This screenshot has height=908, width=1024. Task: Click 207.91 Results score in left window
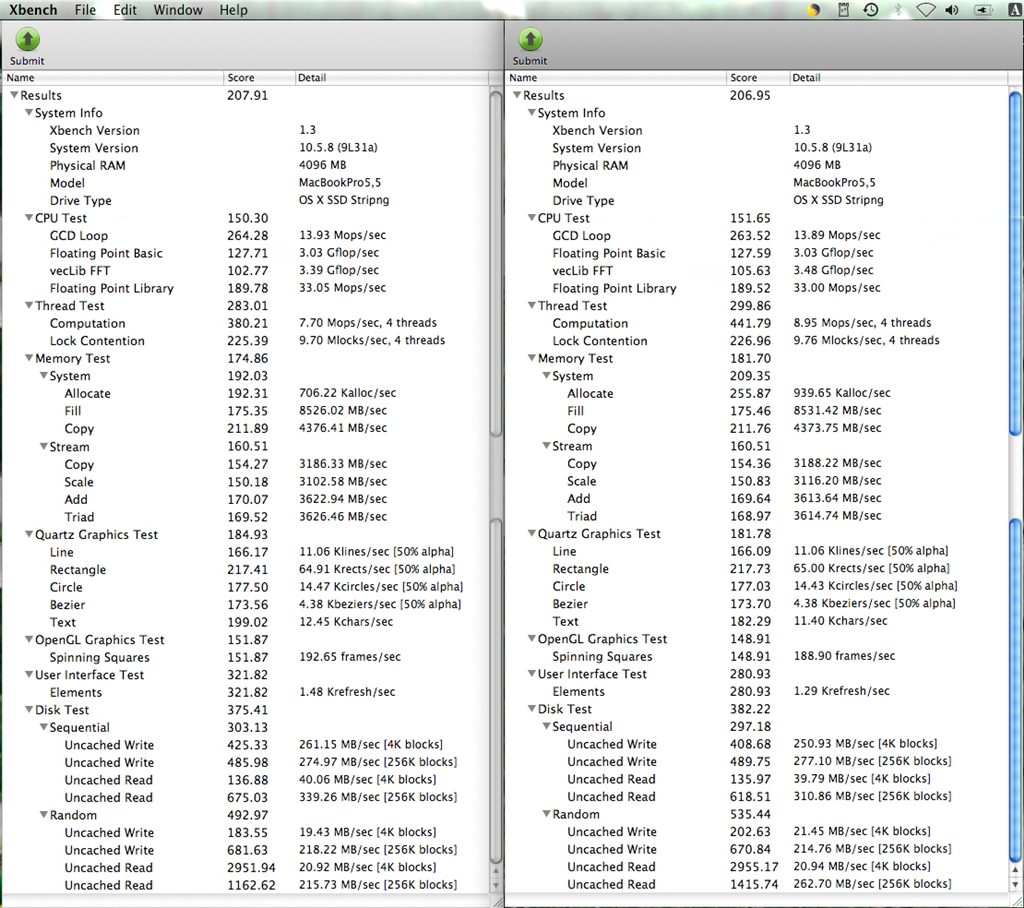(248, 95)
